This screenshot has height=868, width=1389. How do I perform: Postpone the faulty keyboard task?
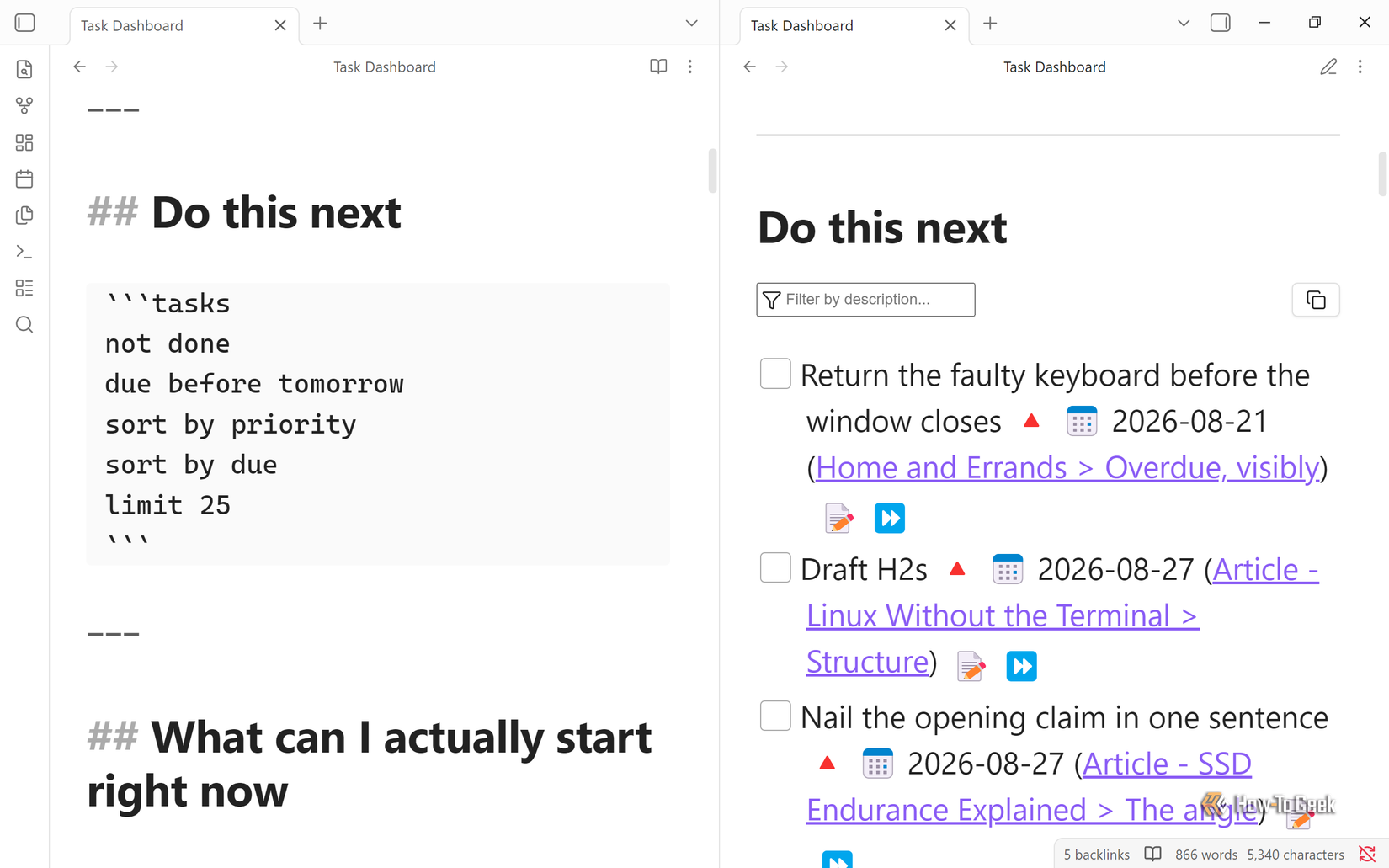pos(890,518)
